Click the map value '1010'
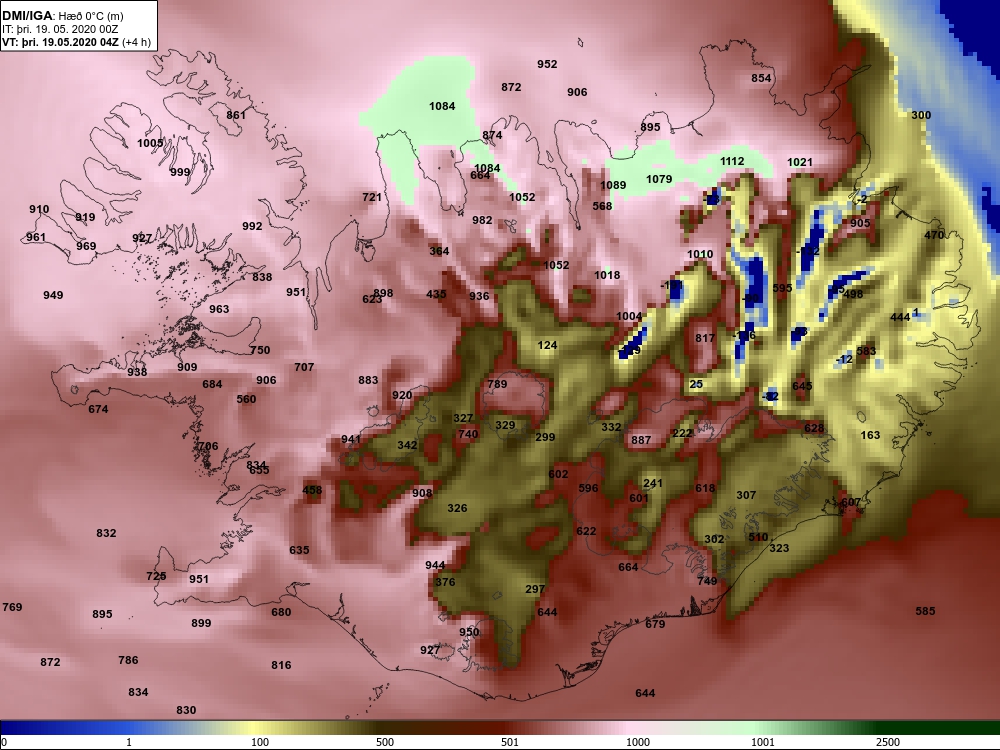The image size is (1000, 750). click(700, 254)
